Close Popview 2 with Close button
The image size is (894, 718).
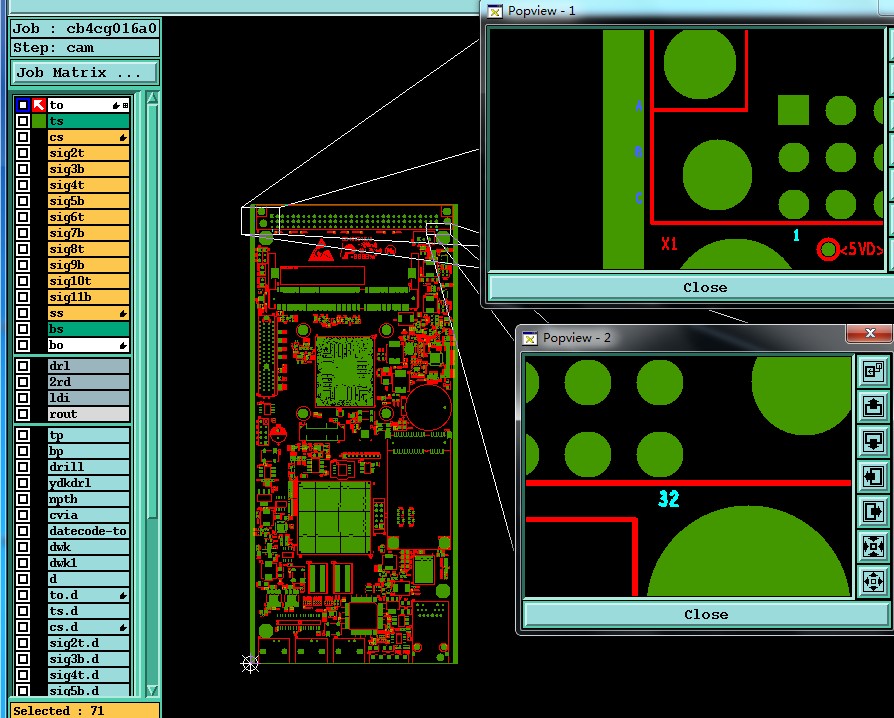coord(706,614)
